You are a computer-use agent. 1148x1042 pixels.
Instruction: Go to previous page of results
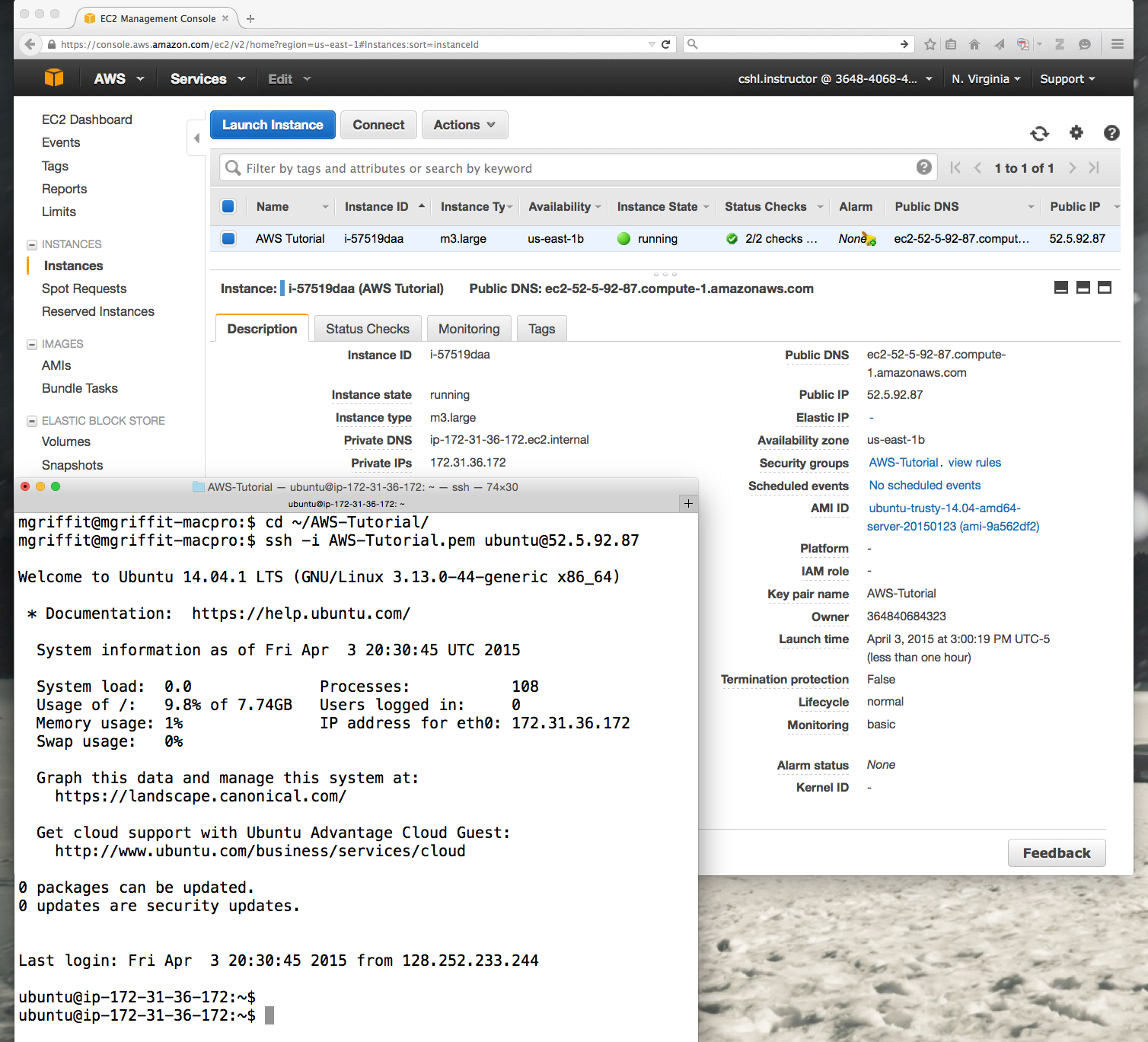[x=977, y=167]
